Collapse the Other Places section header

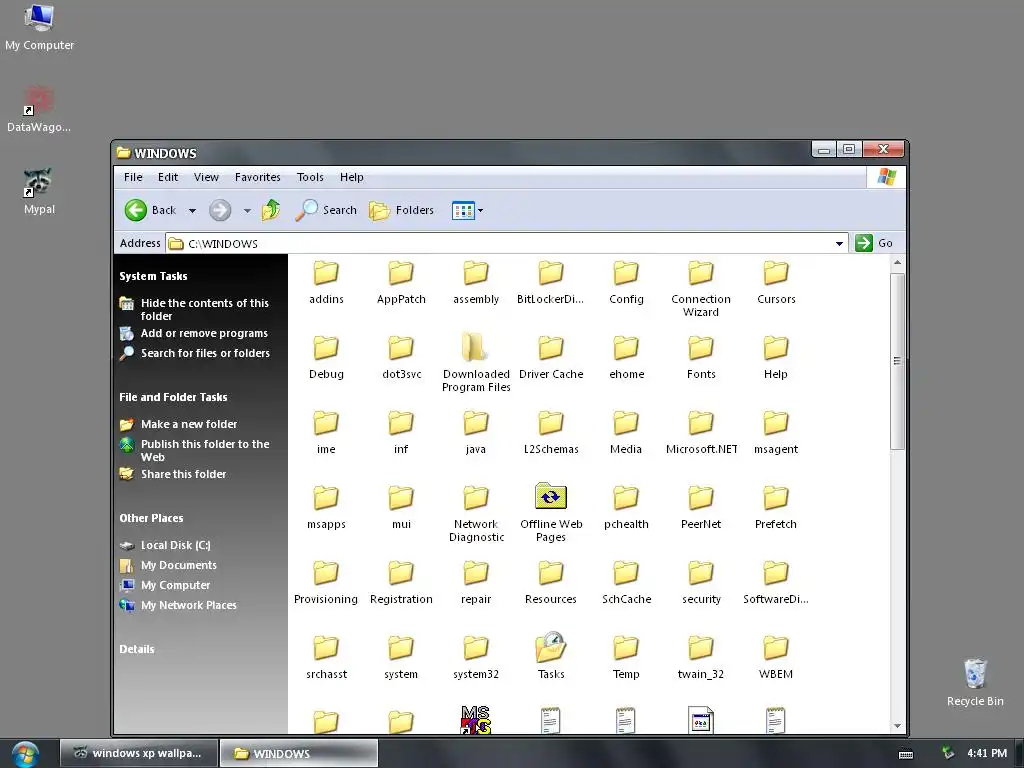tap(151, 518)
